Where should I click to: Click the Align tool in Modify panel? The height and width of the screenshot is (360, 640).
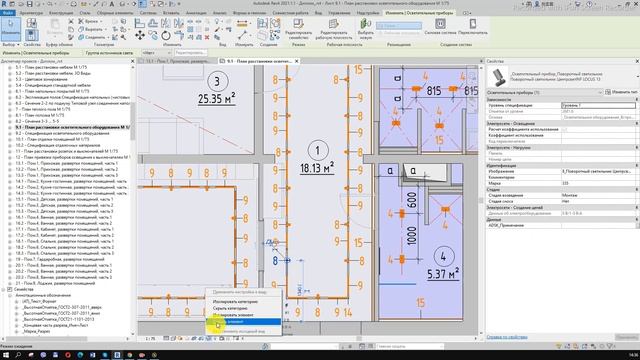(x=140, y=24)
